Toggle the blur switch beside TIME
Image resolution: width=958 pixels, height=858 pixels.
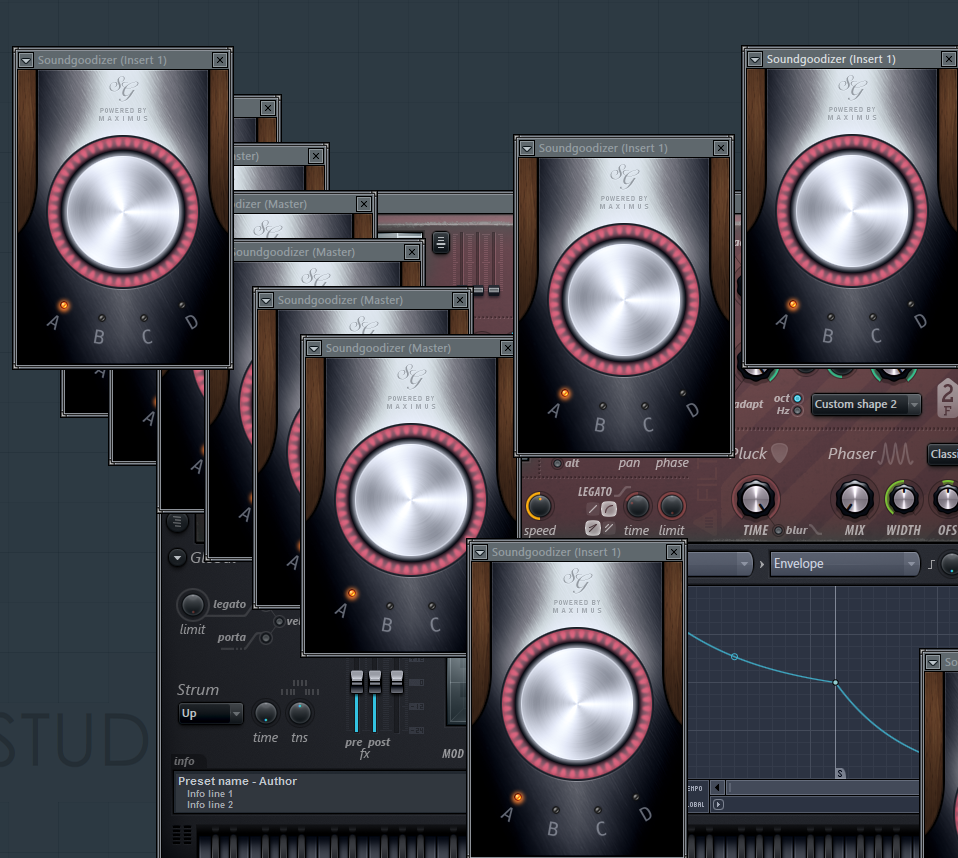point(778,530)
